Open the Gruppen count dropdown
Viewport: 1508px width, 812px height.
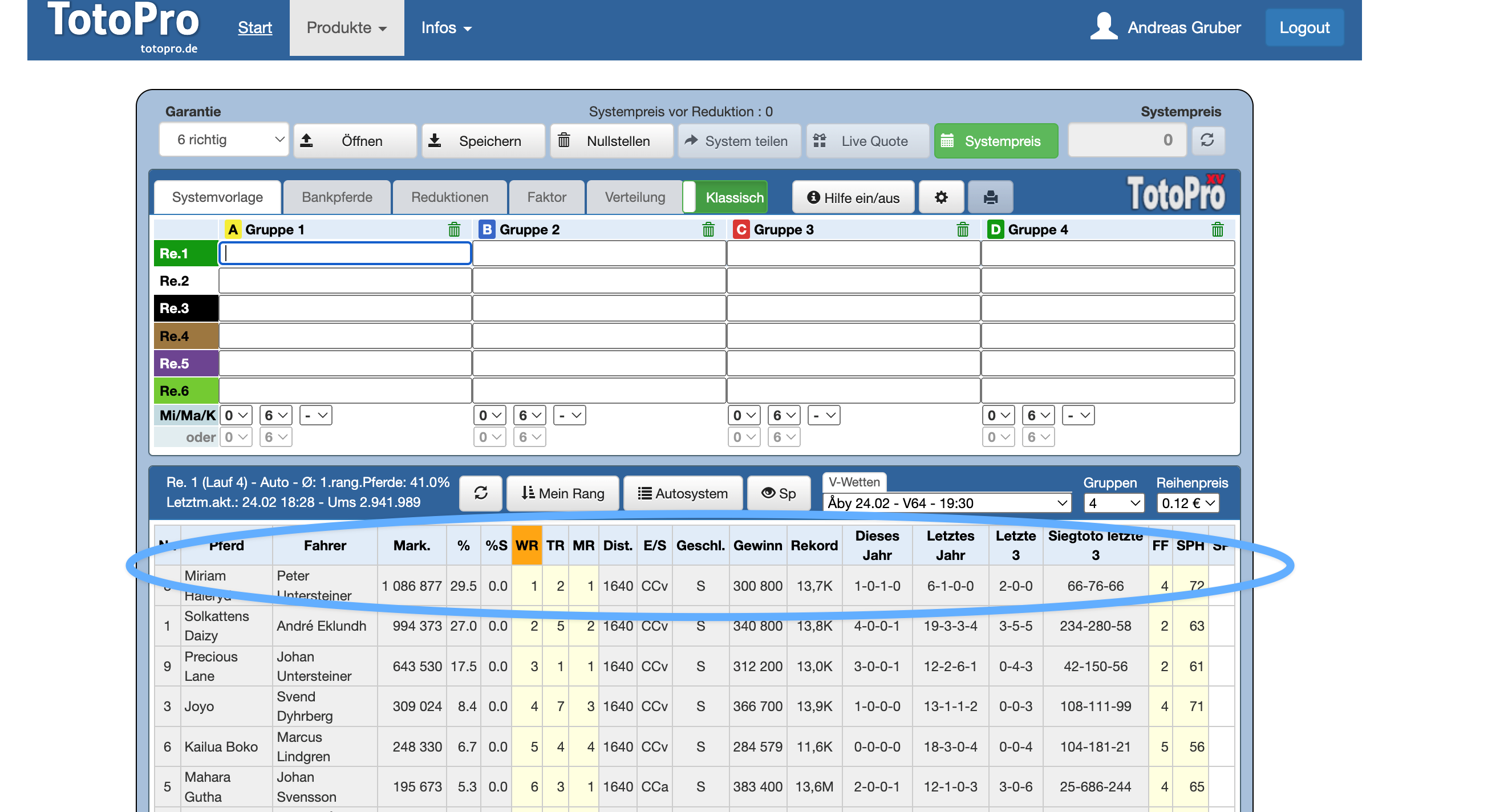coord(1113,503)
